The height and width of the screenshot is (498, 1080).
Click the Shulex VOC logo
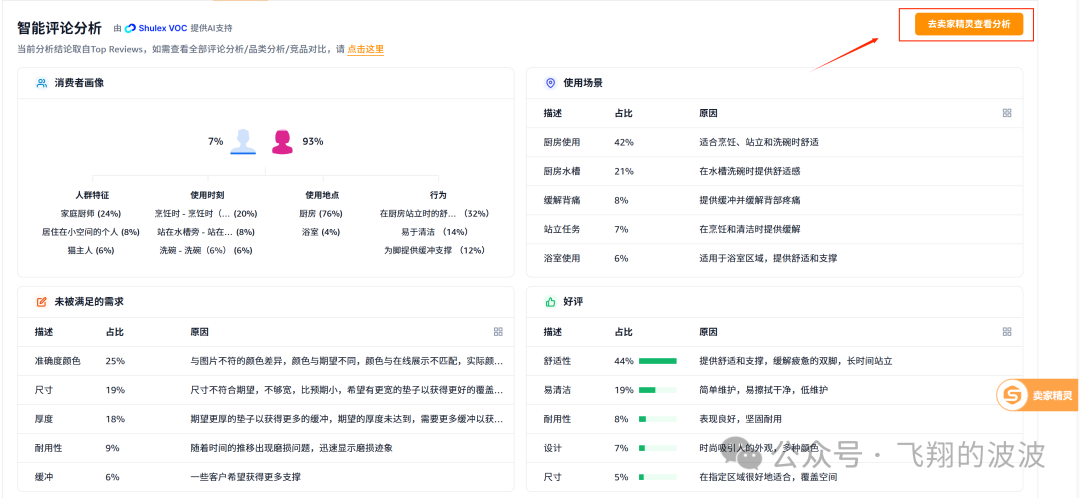point(156,28)
